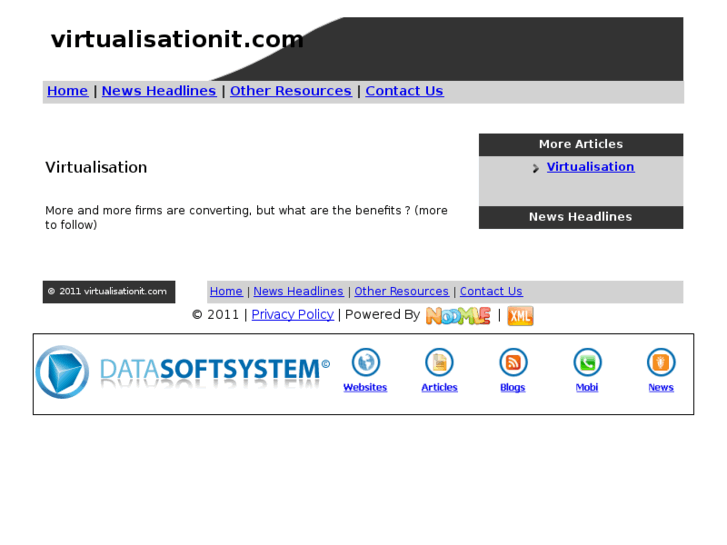Open the footer Contact Us link
Viewport: 727px width, 545px height.
click(491, 291)
